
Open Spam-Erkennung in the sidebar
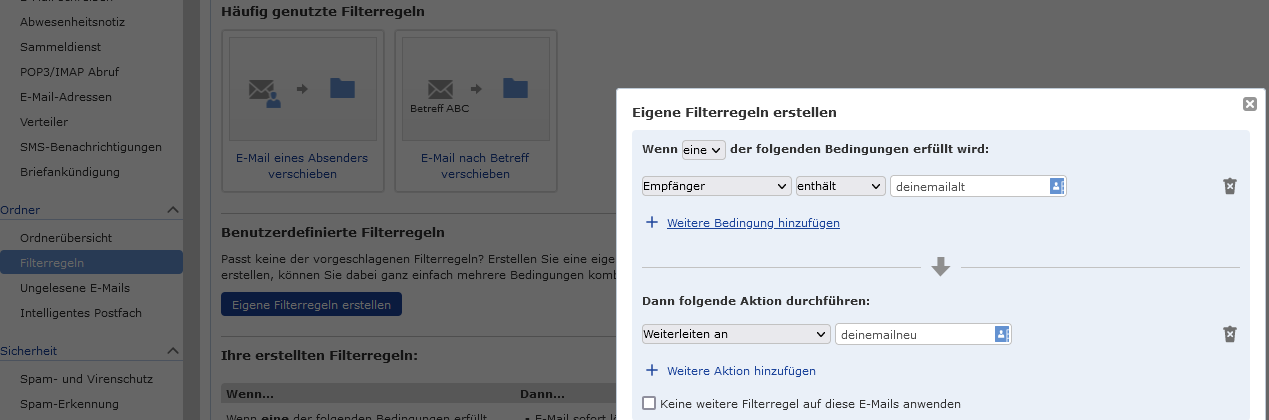[69, 404]
